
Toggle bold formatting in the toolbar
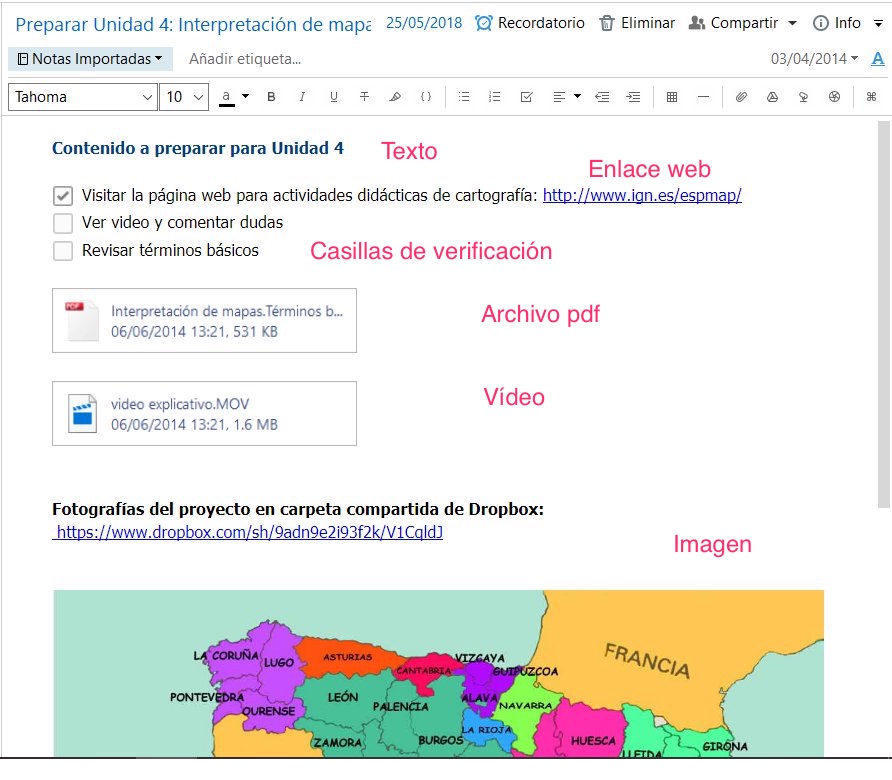(271, 97)
